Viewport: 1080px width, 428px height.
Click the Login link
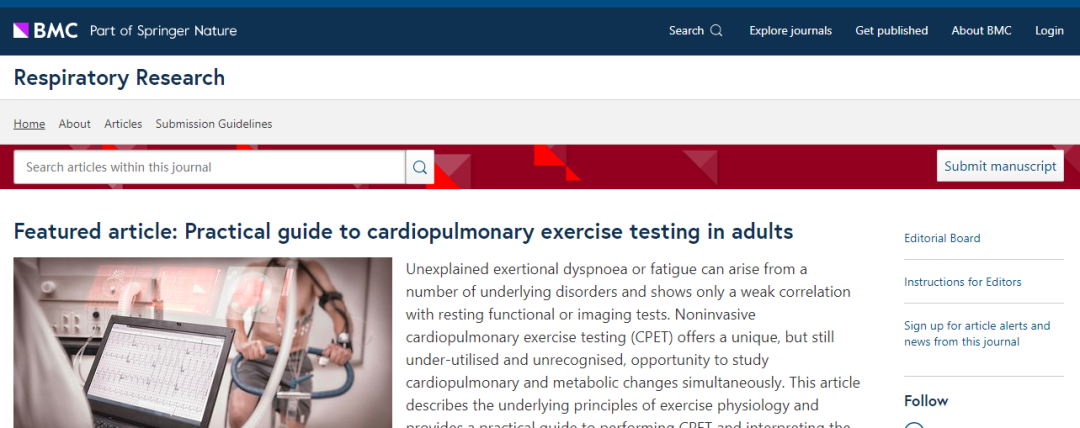pyautogui.click(x=1049, y=30)
